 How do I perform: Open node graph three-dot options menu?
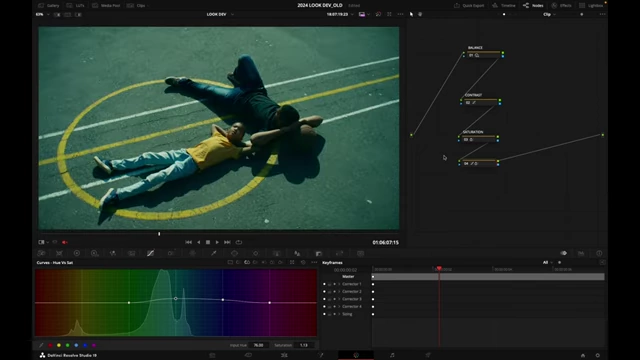point(602,14)
